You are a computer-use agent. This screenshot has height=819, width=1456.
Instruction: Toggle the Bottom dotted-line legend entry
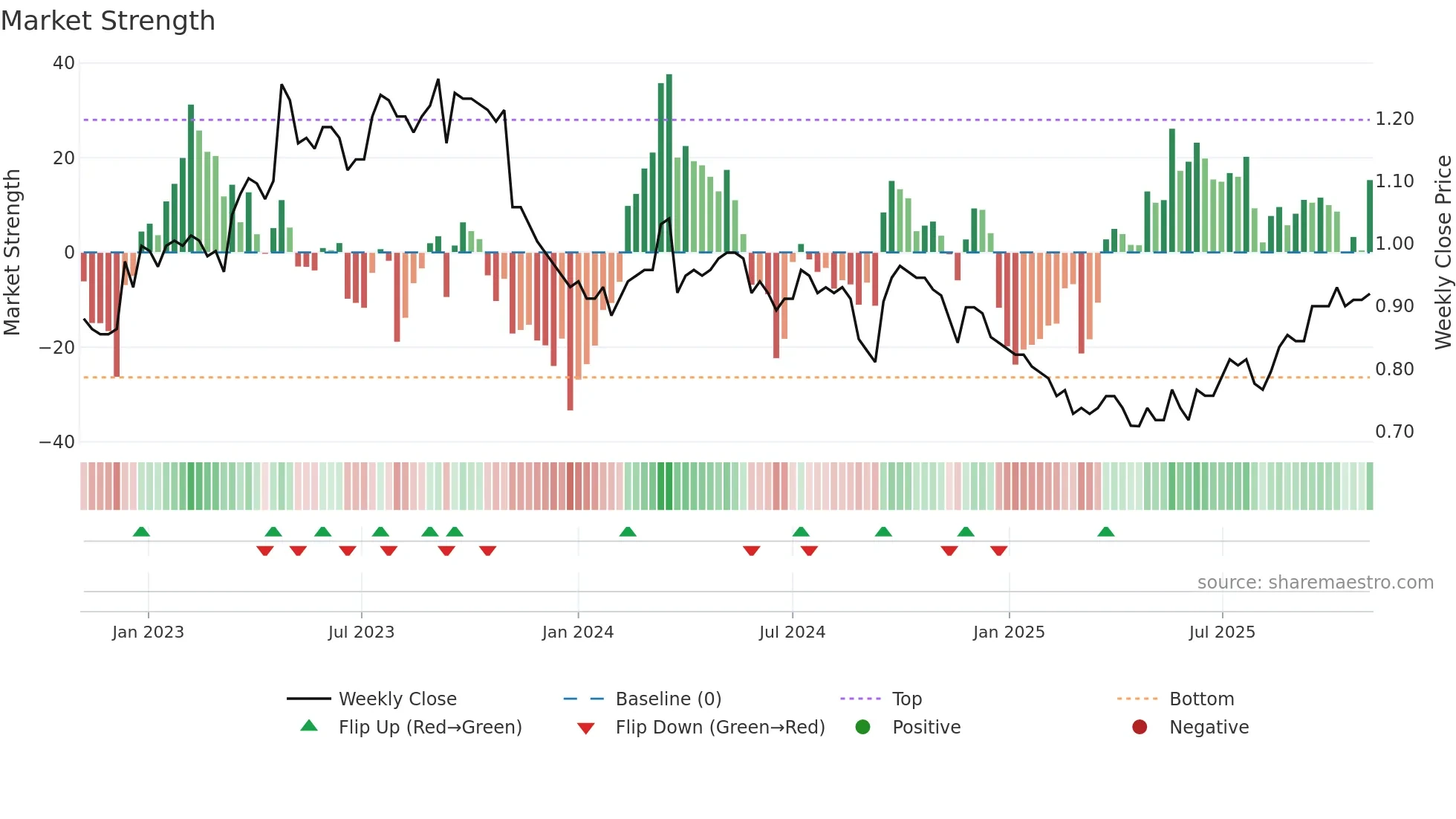(x=1201, y=699)
